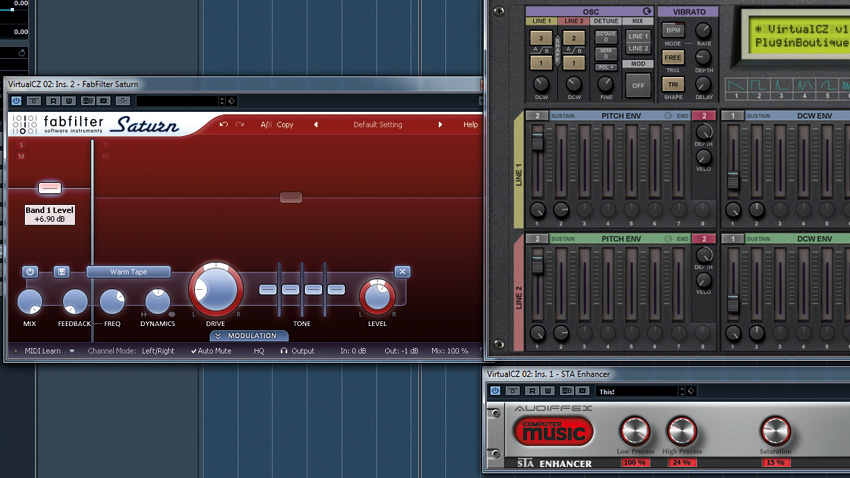The height and width of the screenshot is (478, 850).
Task: Enable Read automation (R) in Saturn window
Action: [53, 101]
